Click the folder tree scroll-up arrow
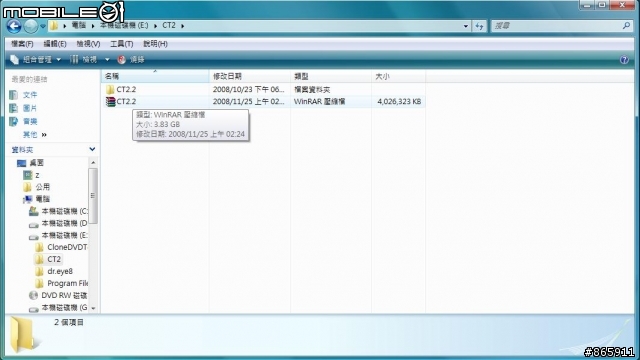 tap(93, 162)
